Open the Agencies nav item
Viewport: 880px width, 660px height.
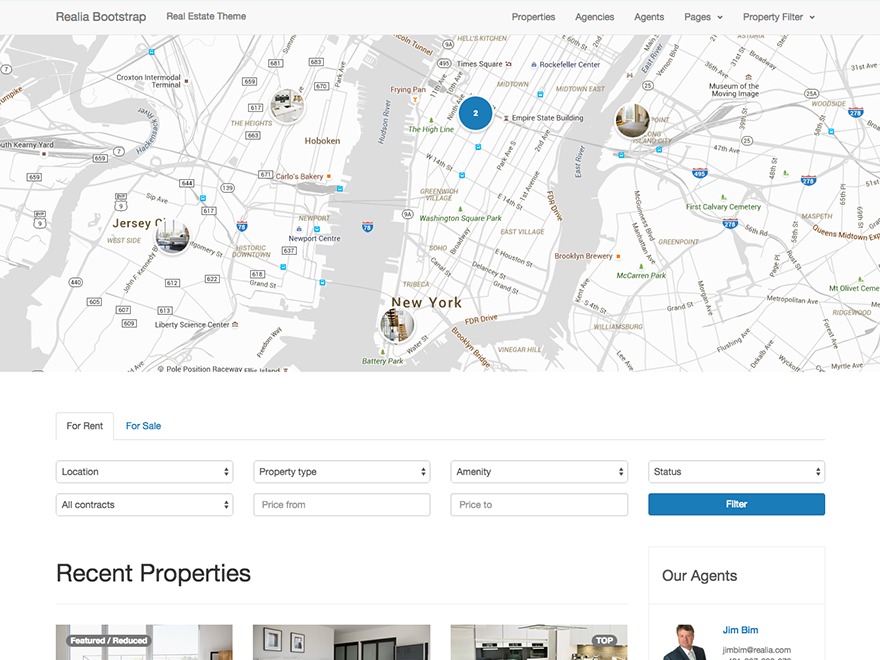(594, 17)
